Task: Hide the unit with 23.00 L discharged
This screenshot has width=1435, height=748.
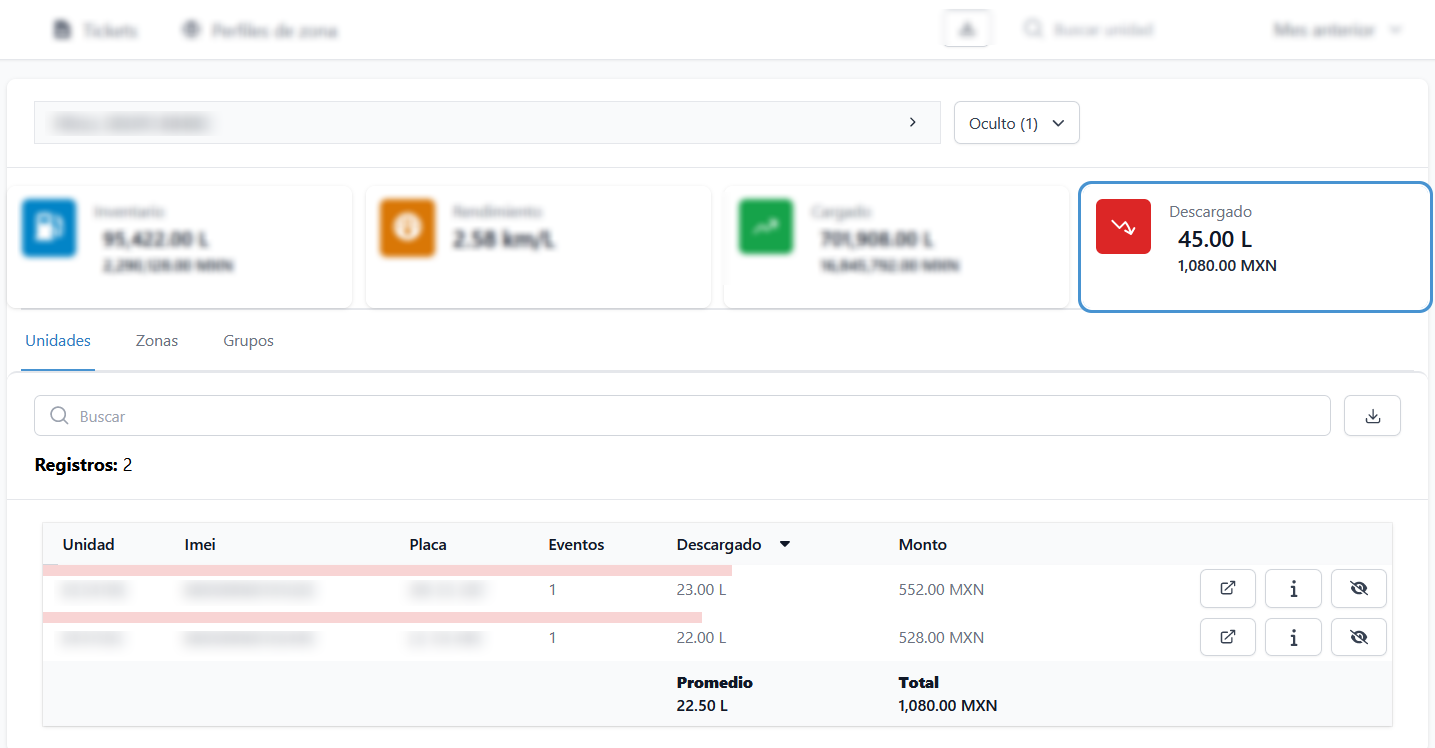Action: [1358, 589]
